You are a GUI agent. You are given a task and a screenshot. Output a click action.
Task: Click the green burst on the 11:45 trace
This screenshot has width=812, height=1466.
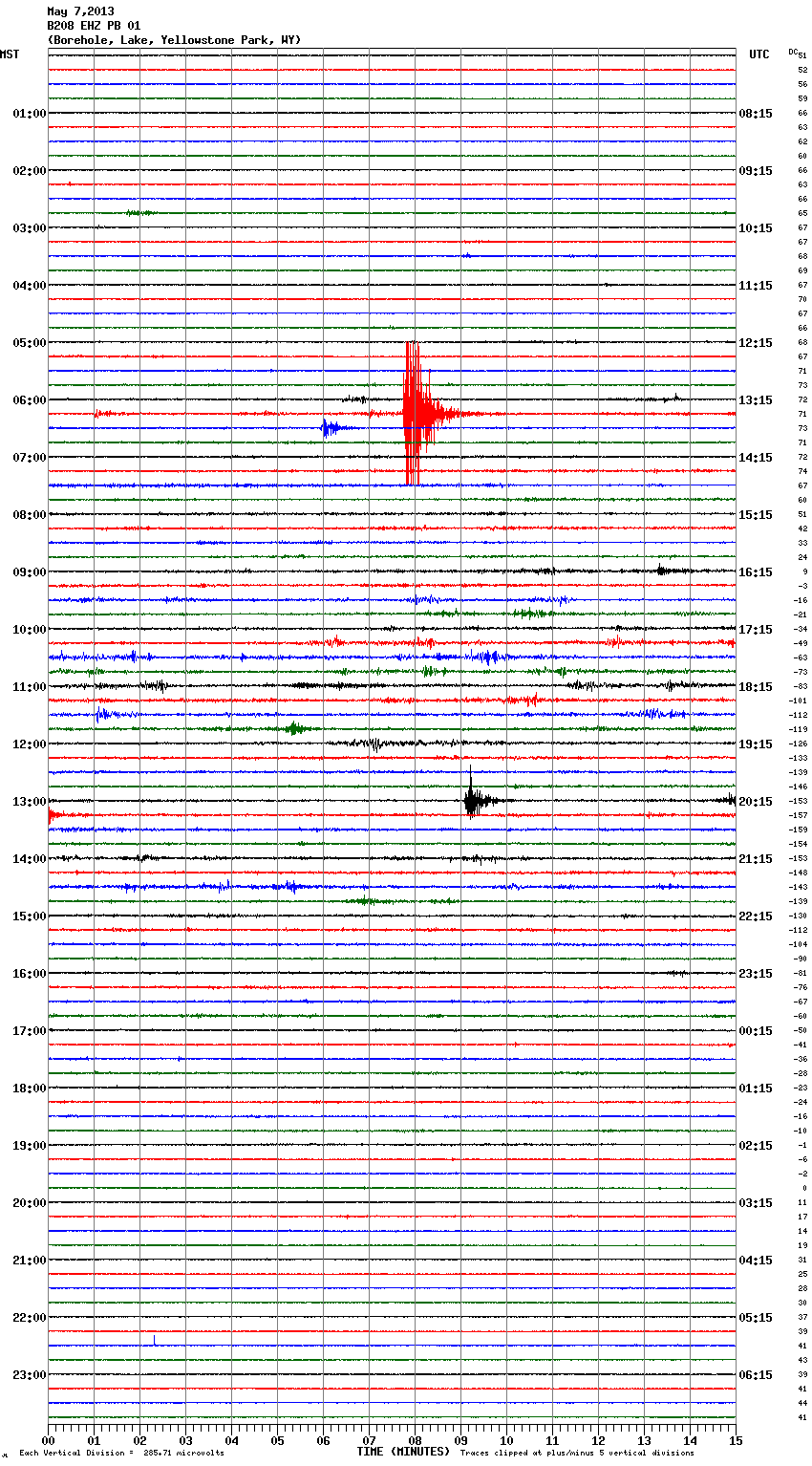pos(295,729)
